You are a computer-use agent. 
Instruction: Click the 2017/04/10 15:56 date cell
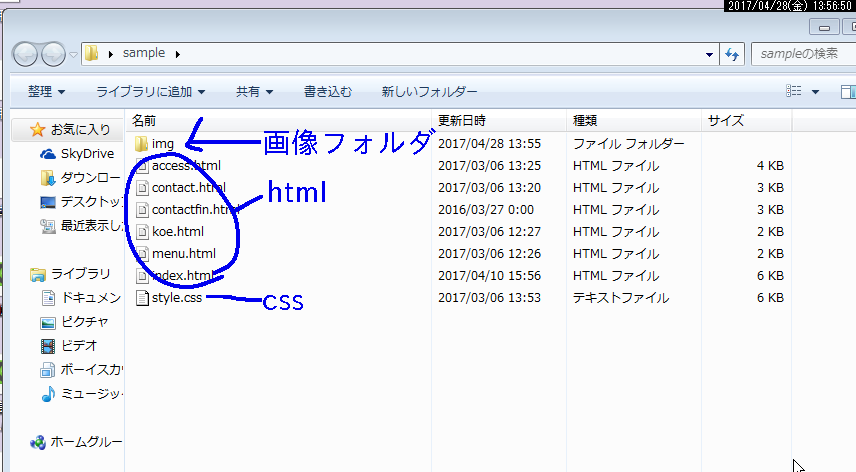[x=489, y=276]
